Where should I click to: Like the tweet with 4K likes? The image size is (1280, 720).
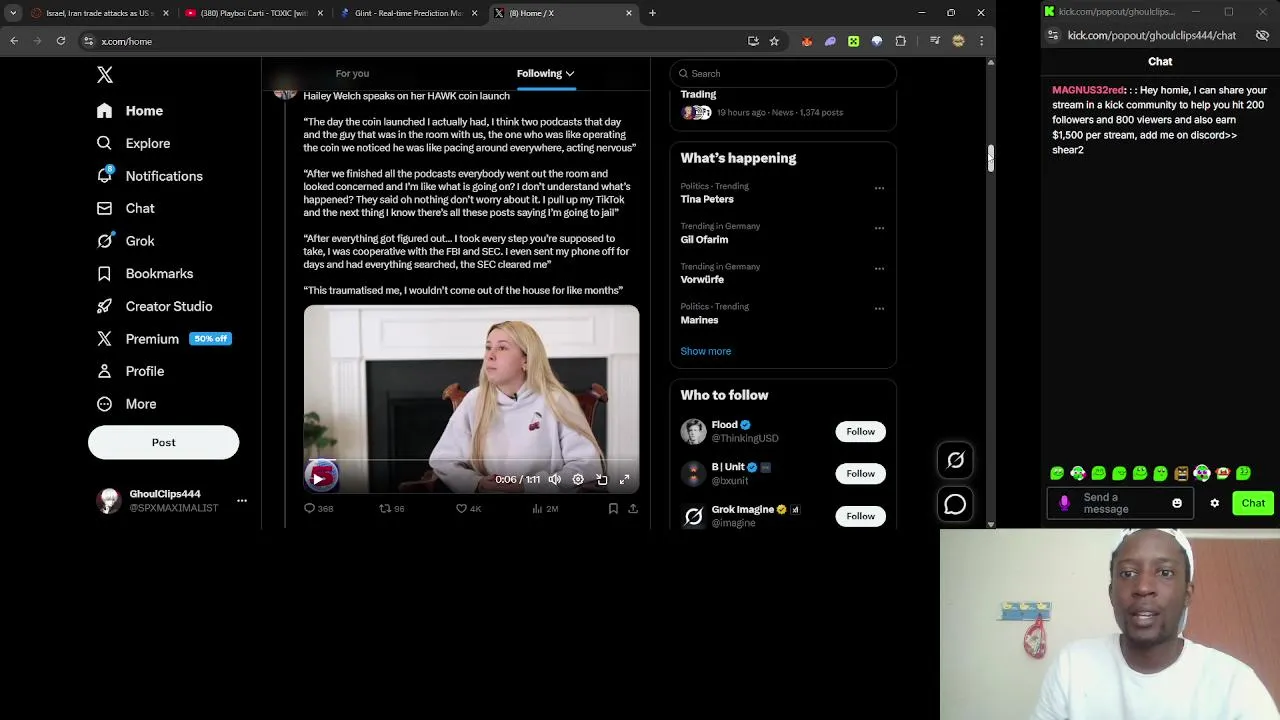click(468, 508)
